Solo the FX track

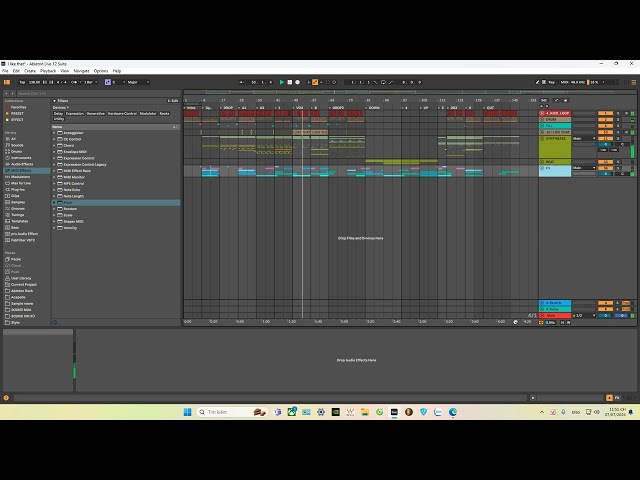618,168
